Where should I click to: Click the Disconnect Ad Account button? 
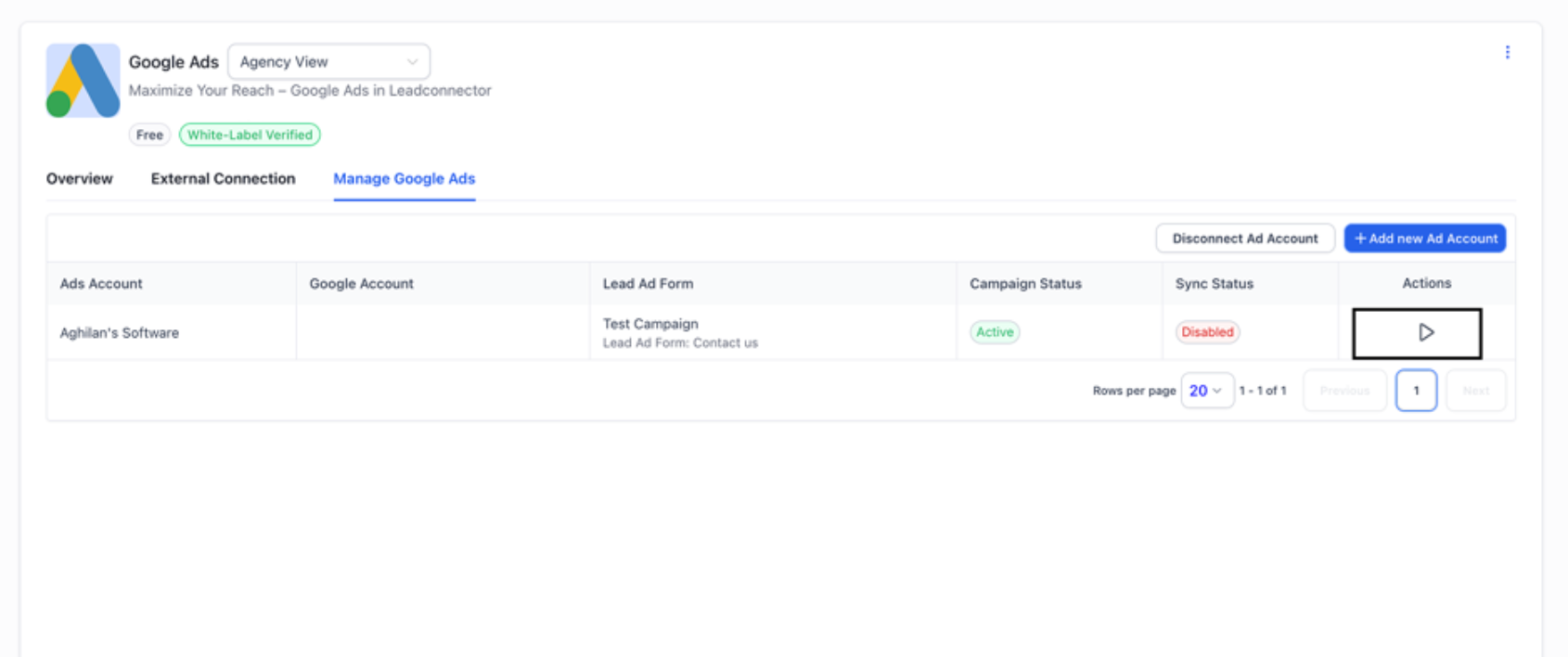[x=1245, y=238]
